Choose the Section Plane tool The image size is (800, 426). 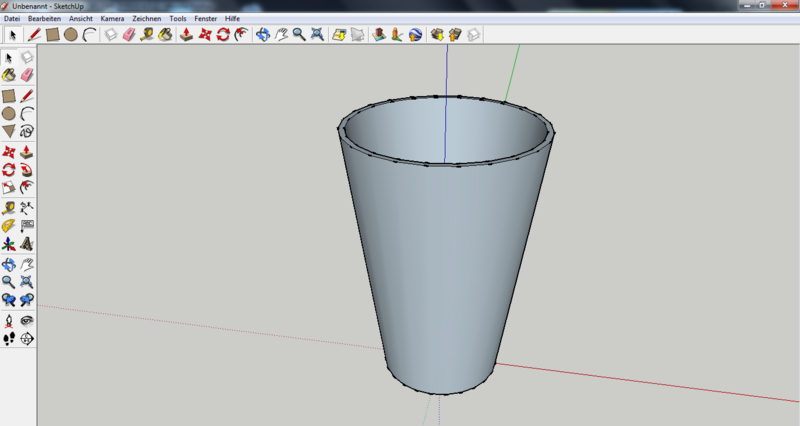[27, 339]
